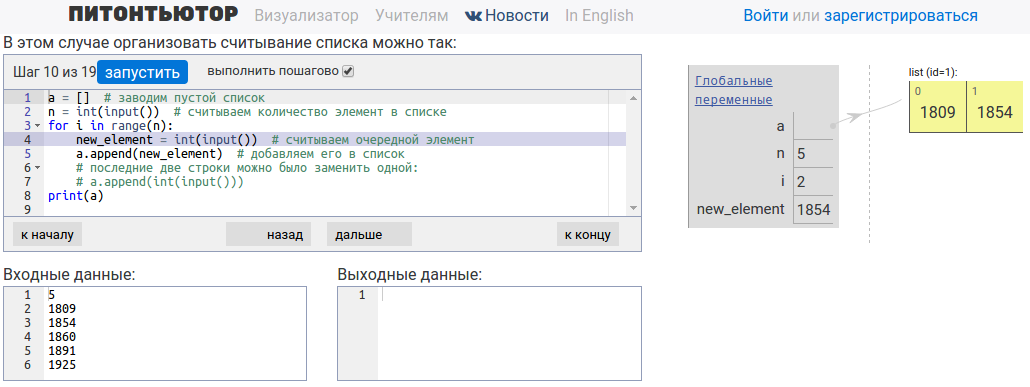Screen dimensions: 1030x387
Task: Click the ПИТОНТЬЮТОР logo
Action: (x=153, y=14)
